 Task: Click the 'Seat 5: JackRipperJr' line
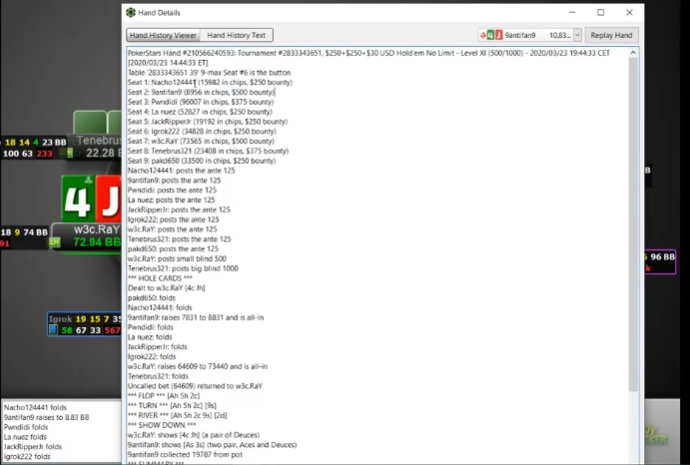tap(207, 121)
